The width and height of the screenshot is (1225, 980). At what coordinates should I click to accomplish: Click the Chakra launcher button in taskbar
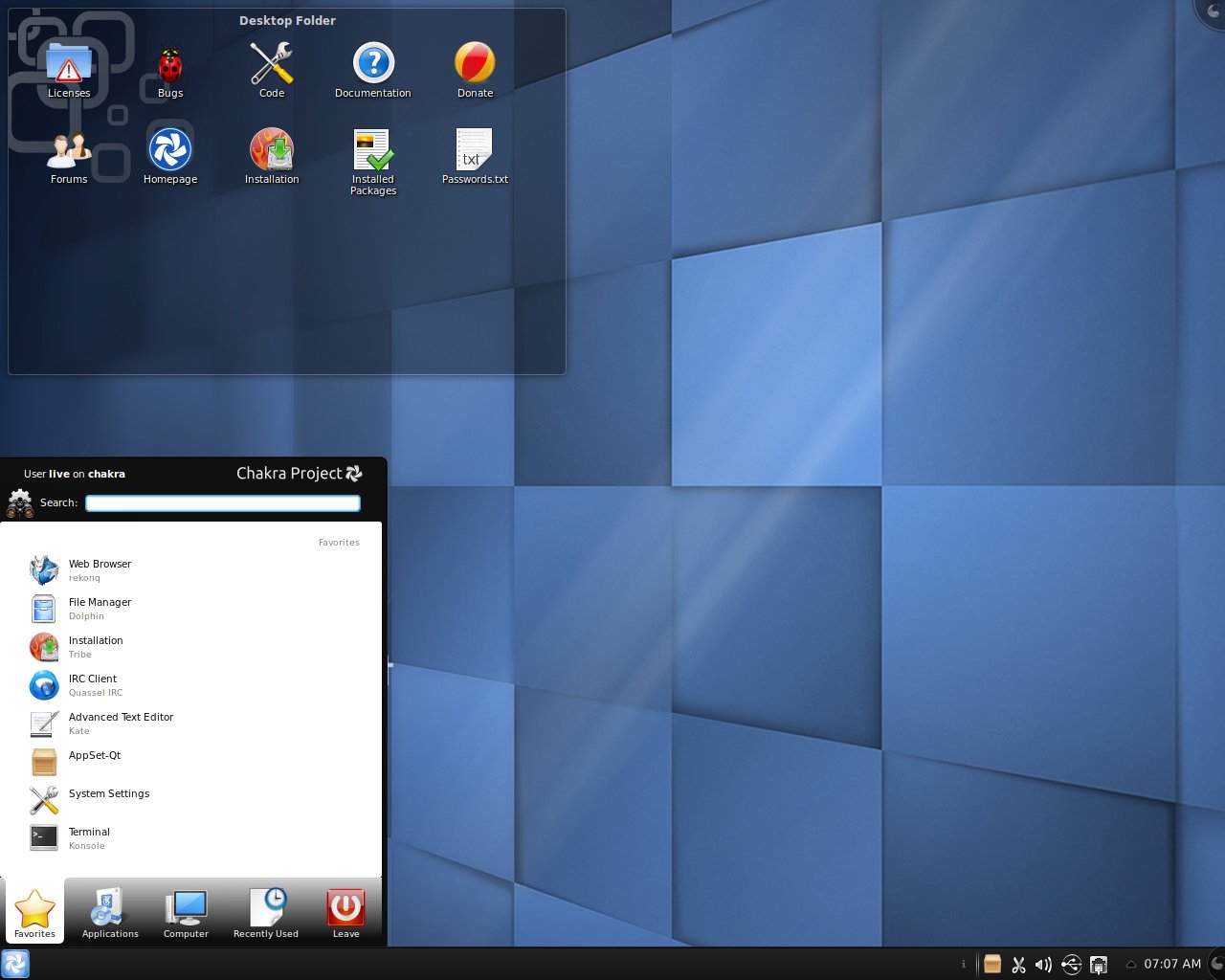[x=15, y=964]
